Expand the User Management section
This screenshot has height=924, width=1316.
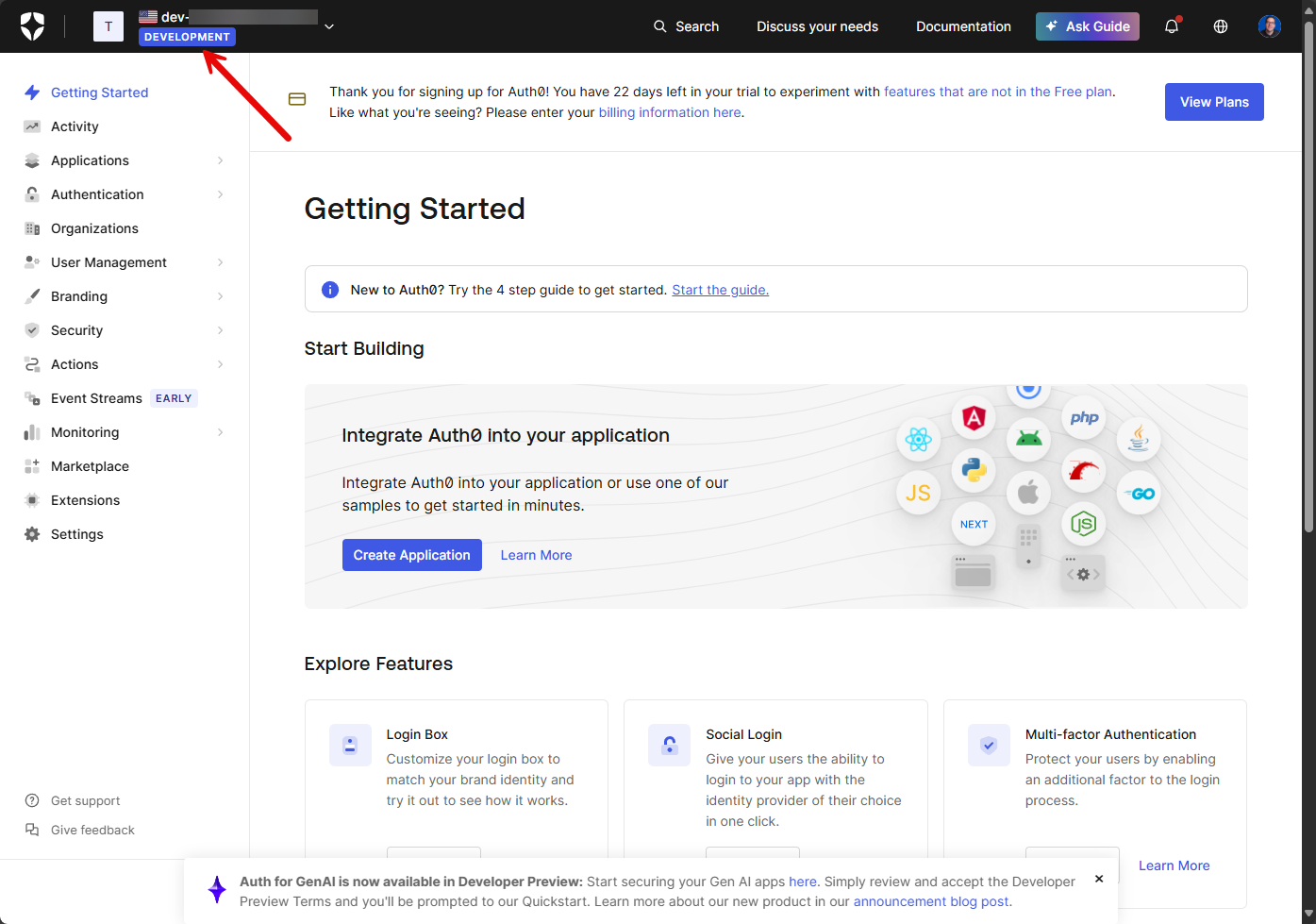tap(220, 262)
